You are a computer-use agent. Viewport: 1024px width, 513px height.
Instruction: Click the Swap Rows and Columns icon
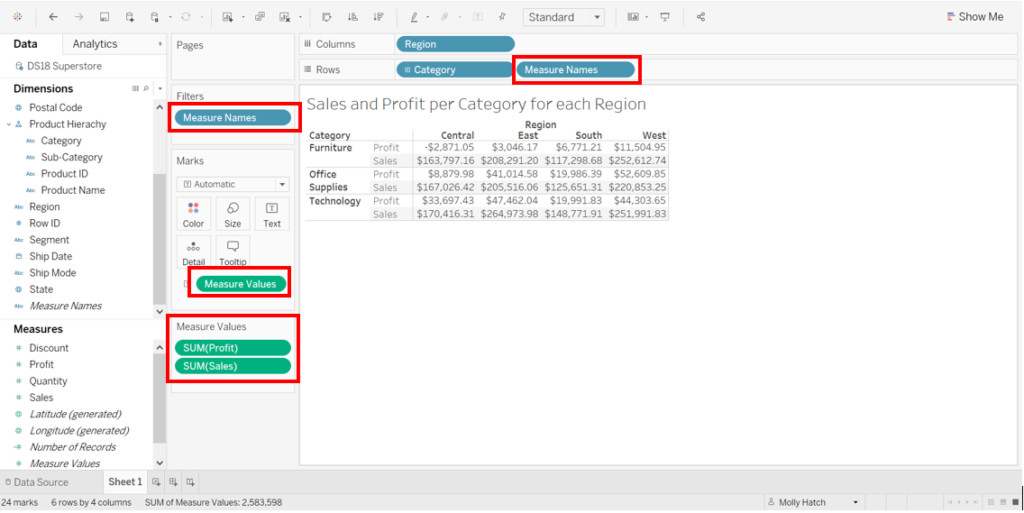[327, 17]
